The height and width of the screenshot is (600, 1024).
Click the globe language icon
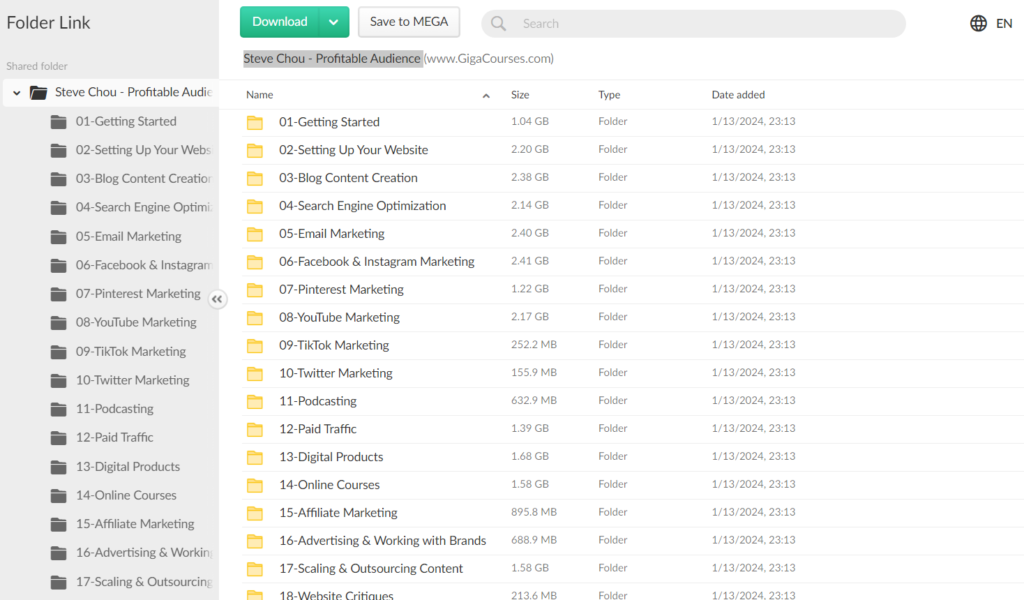tap(978, 23)
